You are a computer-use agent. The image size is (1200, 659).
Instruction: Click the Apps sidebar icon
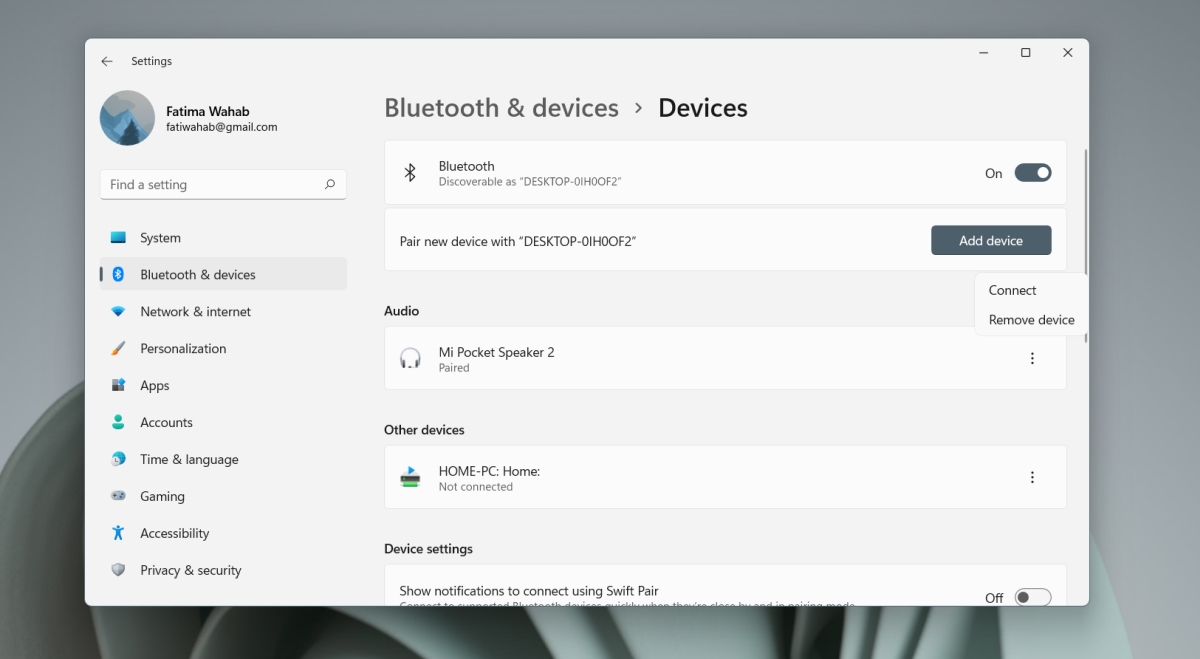point(118,385)
